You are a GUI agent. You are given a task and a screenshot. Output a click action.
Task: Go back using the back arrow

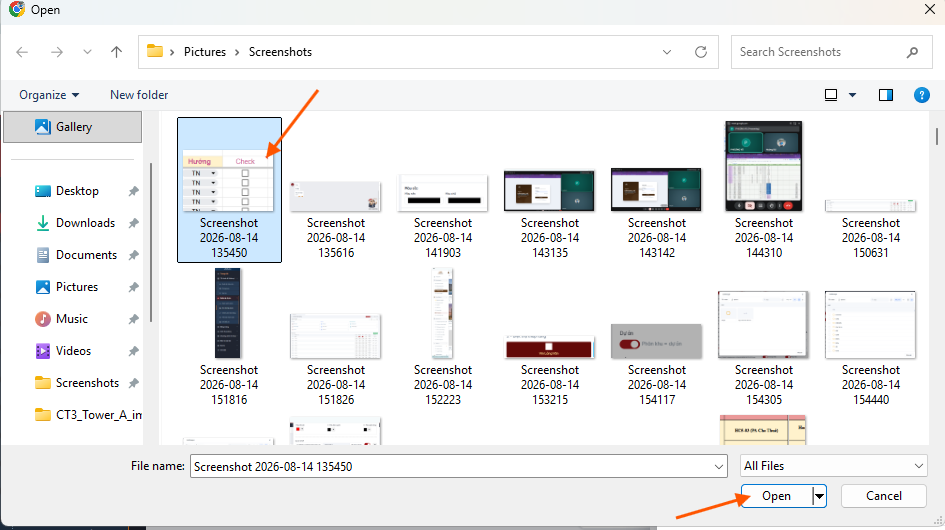point(22,52)
